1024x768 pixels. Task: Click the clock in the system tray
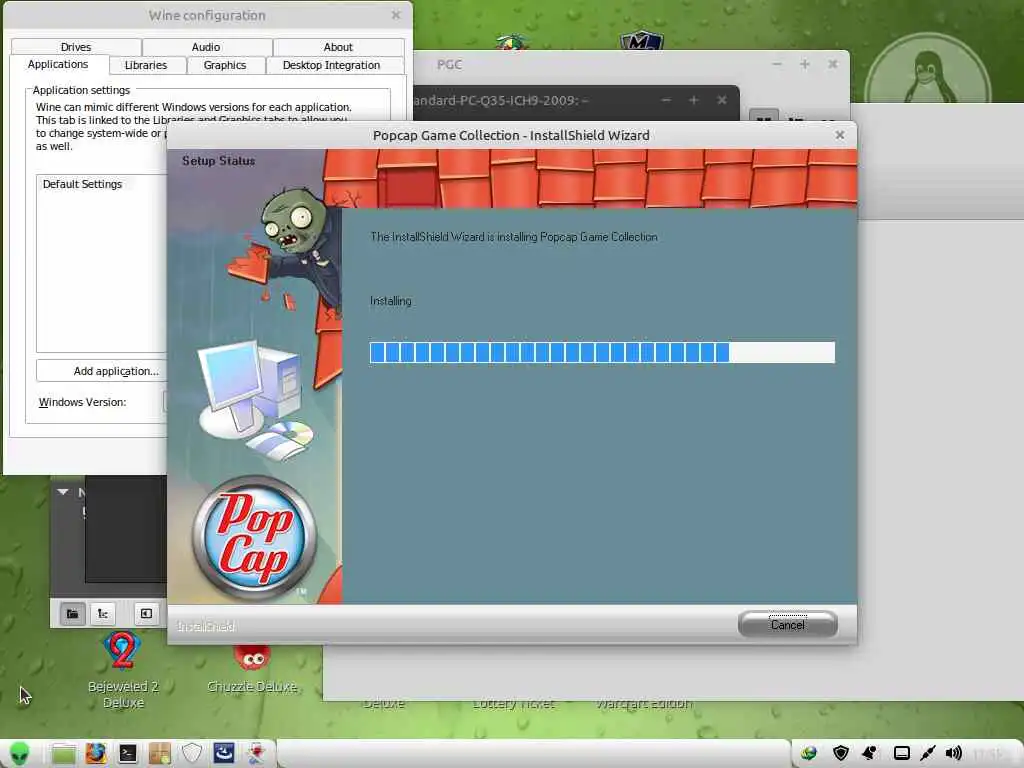tap(987, 754)
